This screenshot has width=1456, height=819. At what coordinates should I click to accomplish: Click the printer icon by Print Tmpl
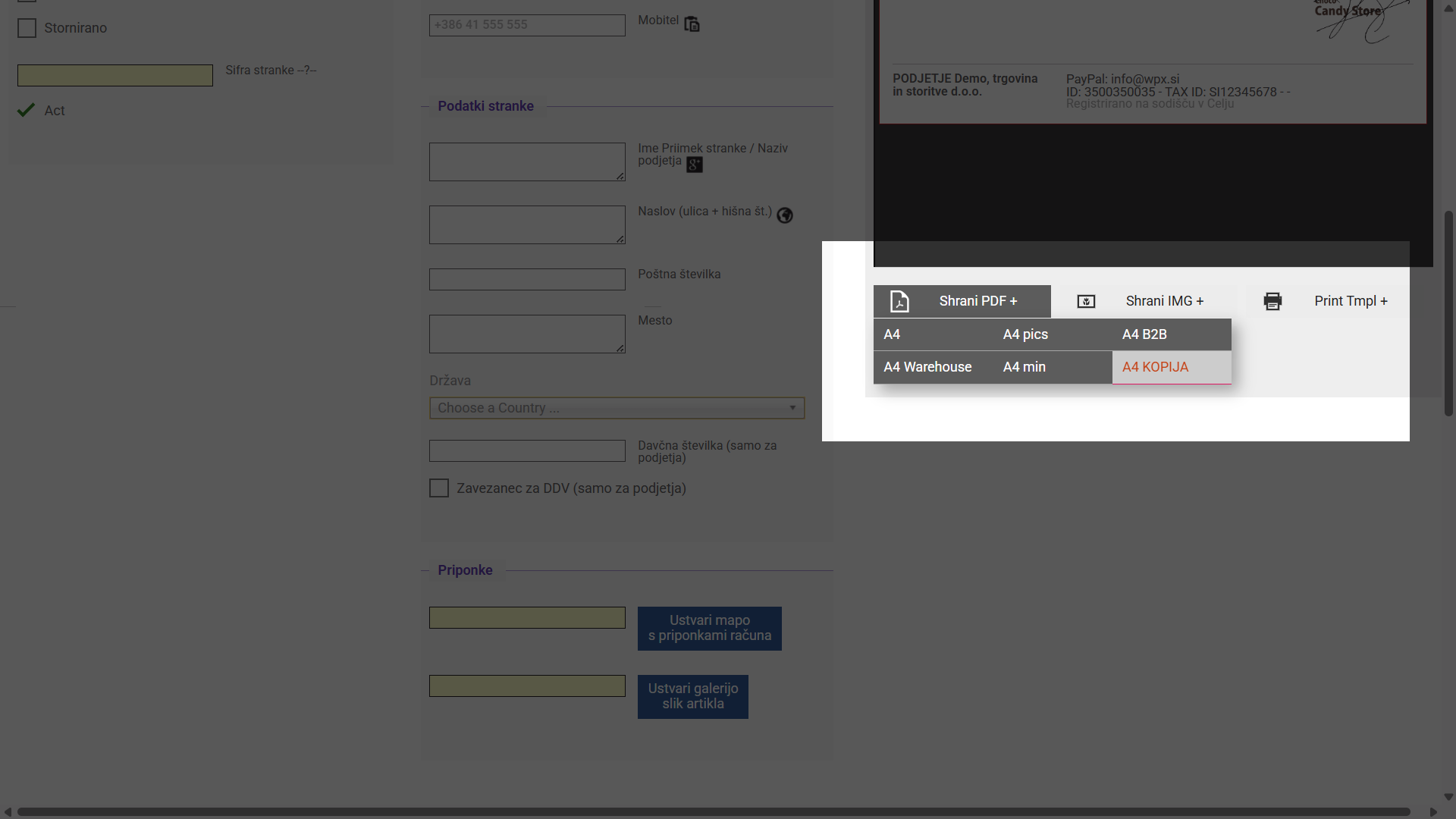(x=1272, y=302)
